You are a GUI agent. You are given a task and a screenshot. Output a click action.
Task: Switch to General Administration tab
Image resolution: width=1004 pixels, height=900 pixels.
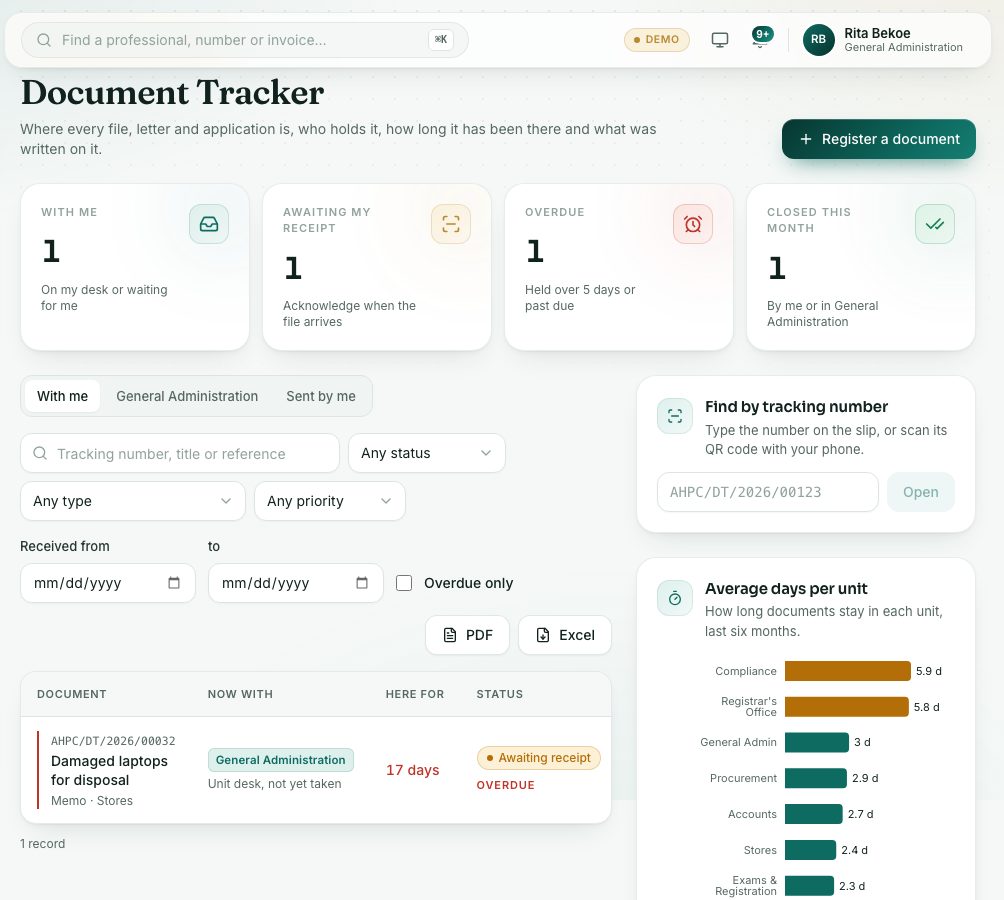click(187, 396)
